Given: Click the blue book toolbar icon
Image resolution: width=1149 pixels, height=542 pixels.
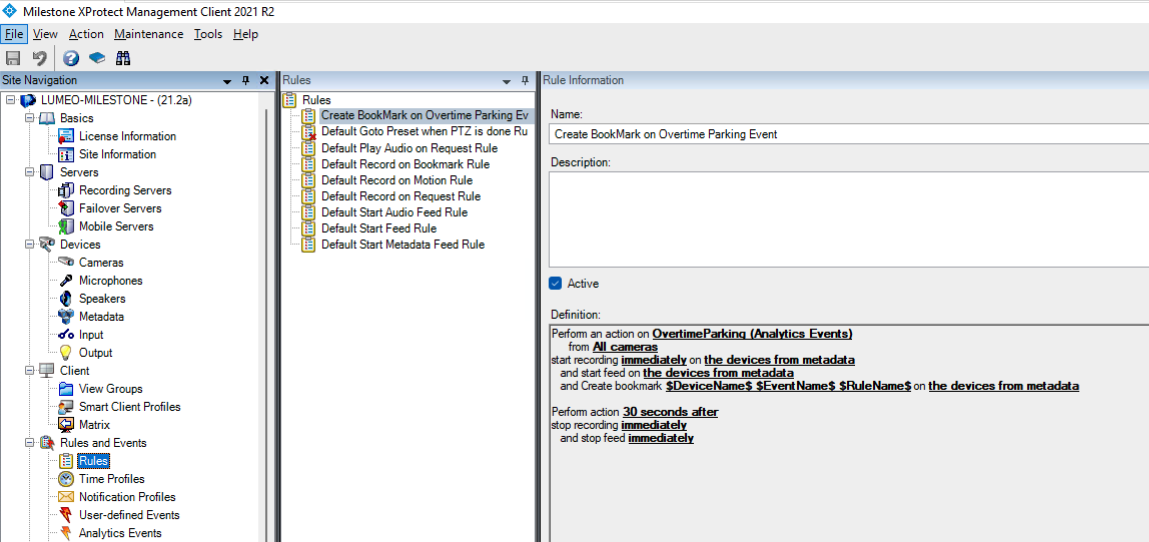Looking at the screenshot, I should click(x=97, y=58).
